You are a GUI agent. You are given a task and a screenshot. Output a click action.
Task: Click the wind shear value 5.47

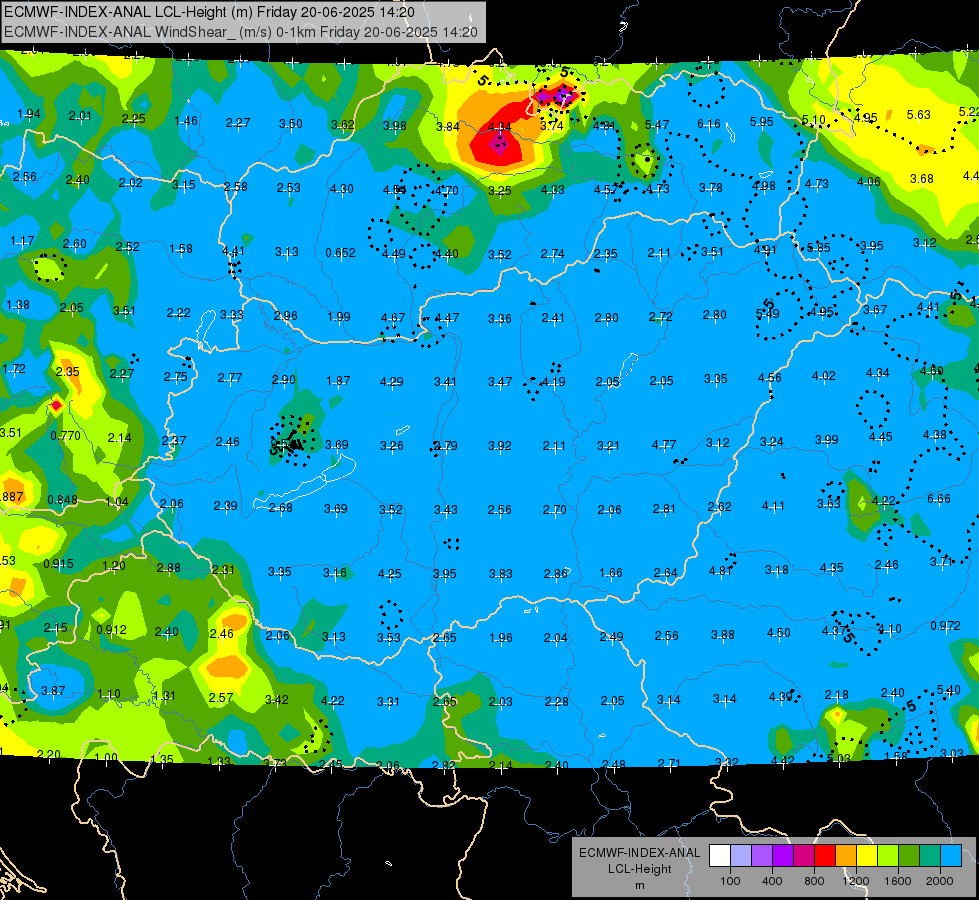[657, 125]
